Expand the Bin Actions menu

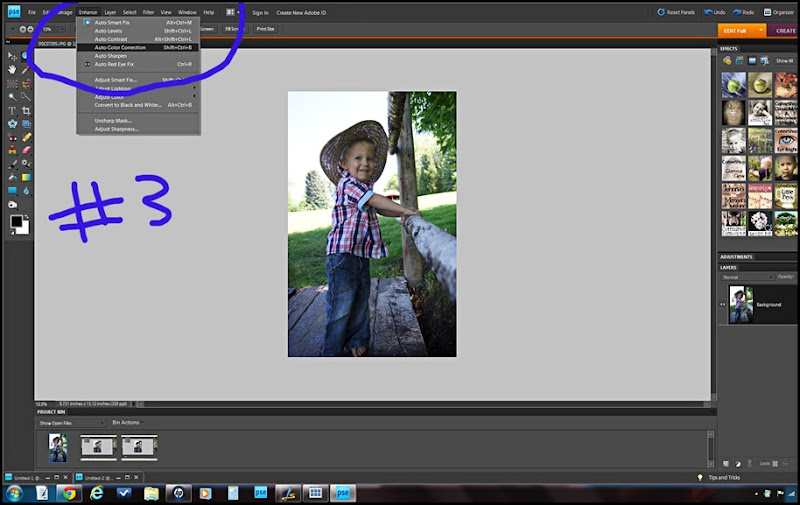coord(127,423)
